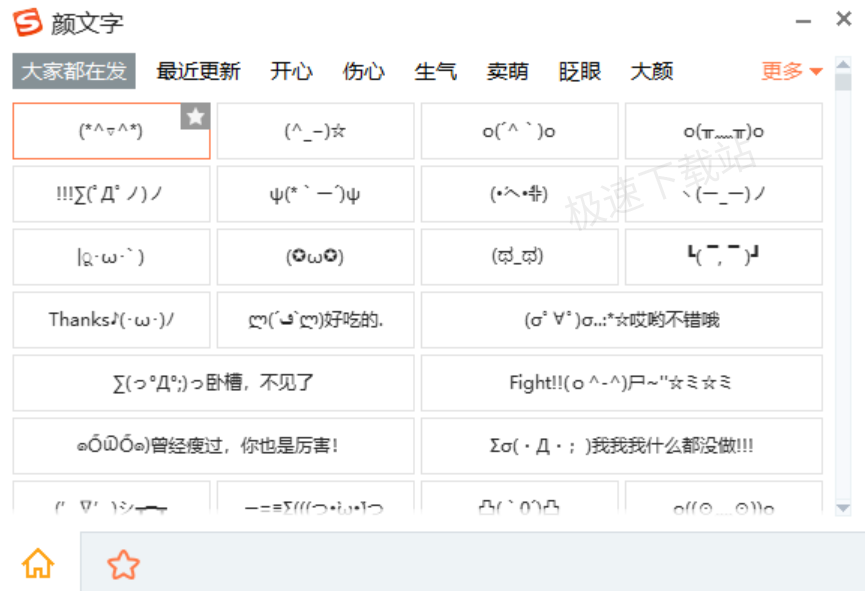
Task: Select the (◉ω◉) emoticon
Action: pos(315,257)
